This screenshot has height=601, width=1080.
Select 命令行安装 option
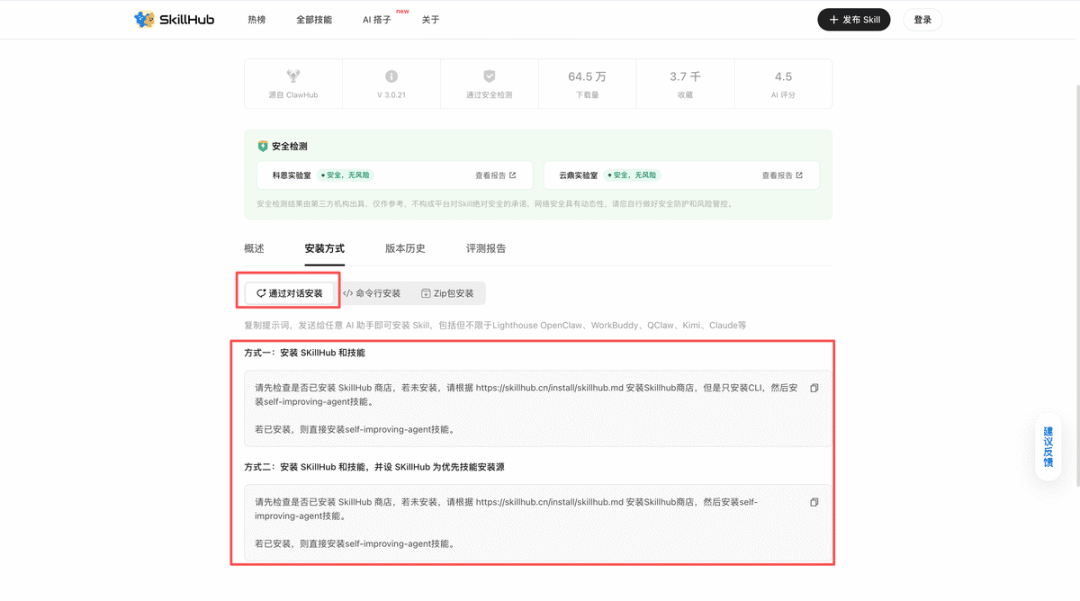coord(372,293)
